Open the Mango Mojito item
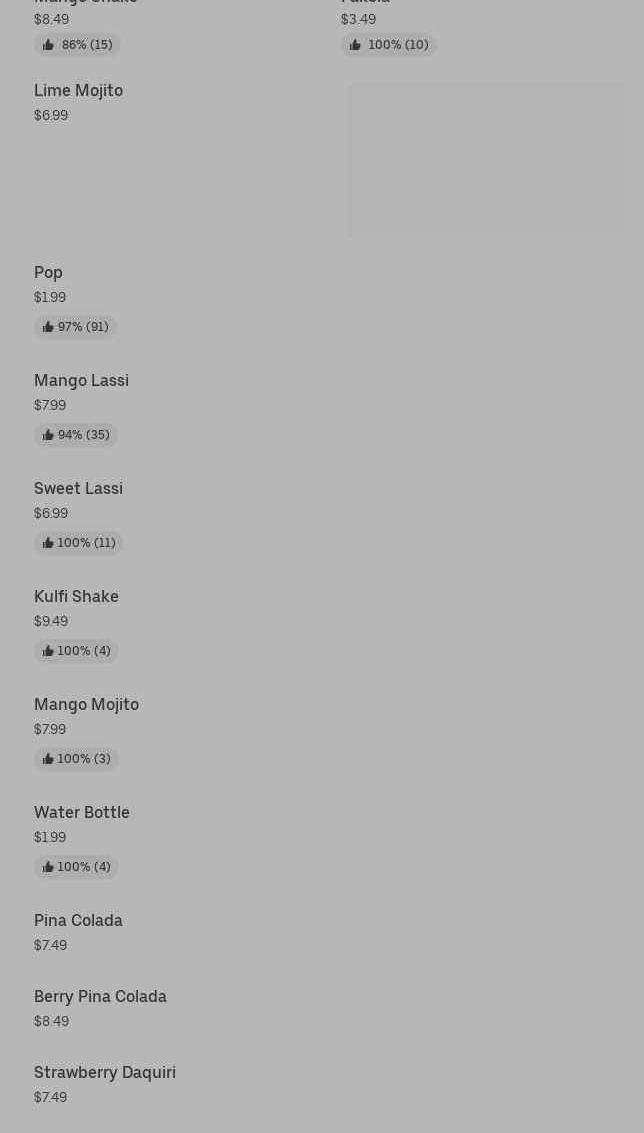644x1133 pixels. pyautogui.click(x=86, y=704)
